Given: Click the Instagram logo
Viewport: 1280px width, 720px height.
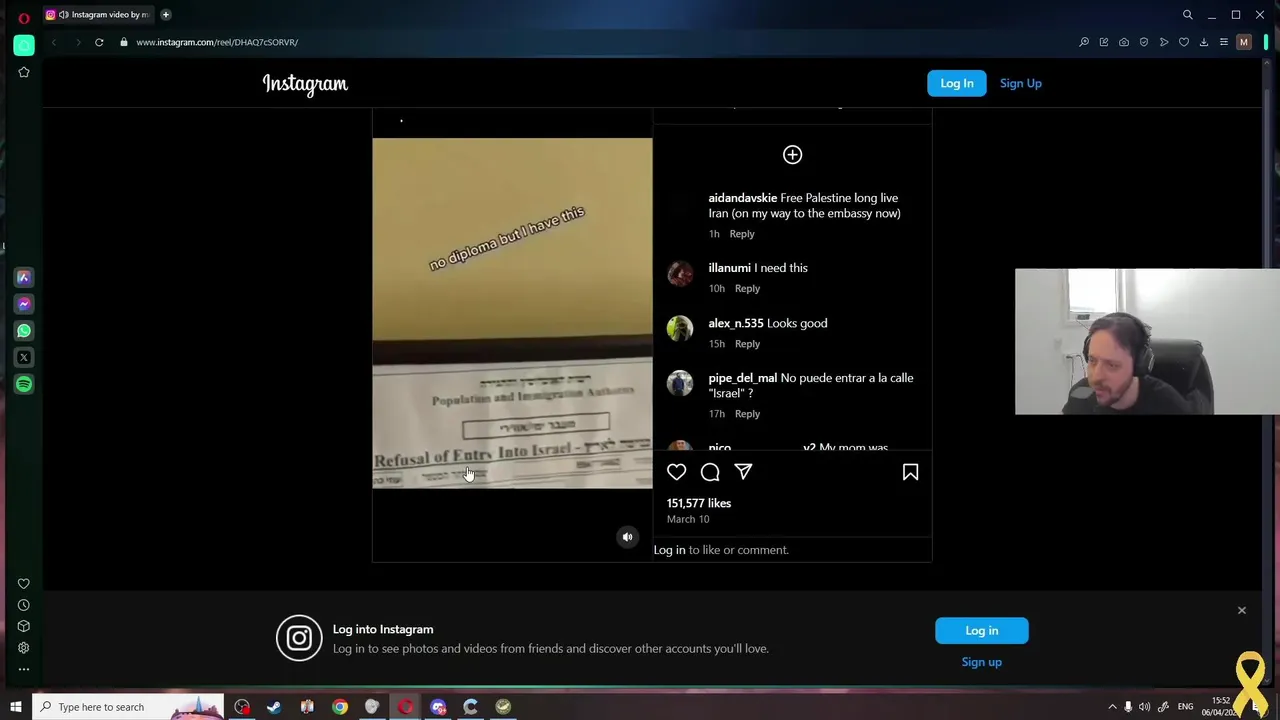Looking at the screenshot, I should click(305, 84).
